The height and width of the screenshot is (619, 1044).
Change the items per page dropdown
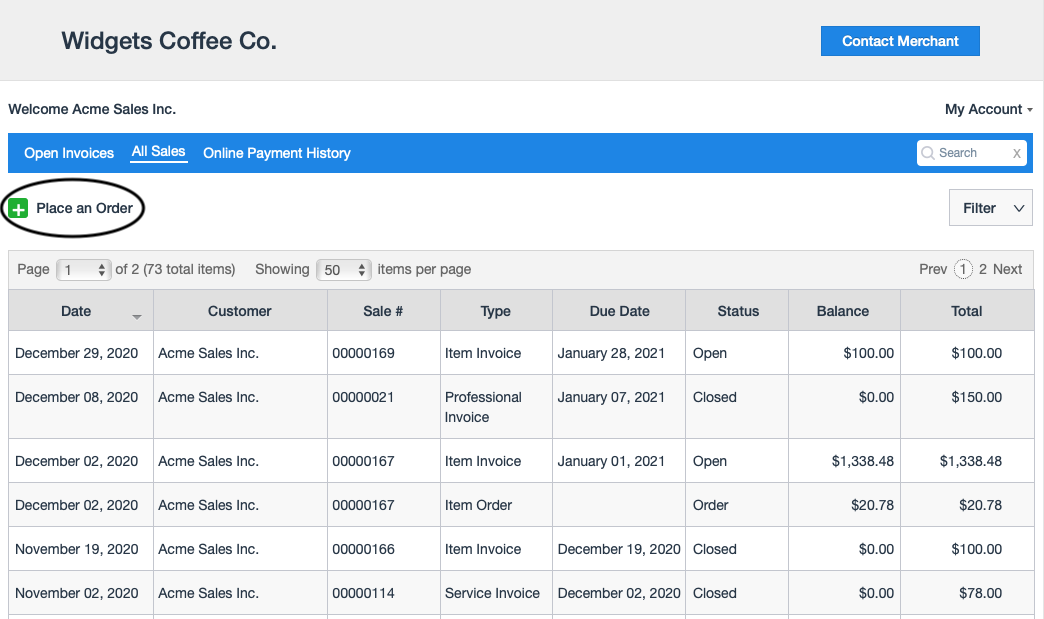tap(343, 270)
